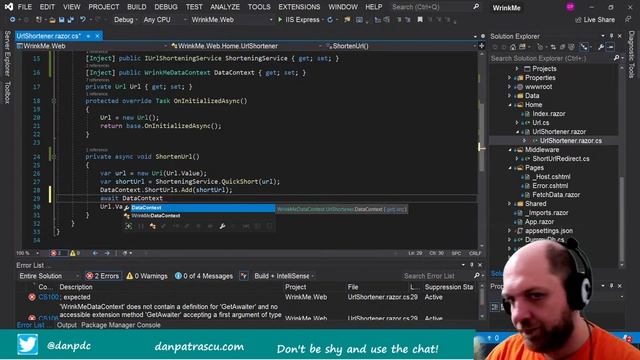Click navigate backward arrow in editor status bar

(x=95, y=253)
